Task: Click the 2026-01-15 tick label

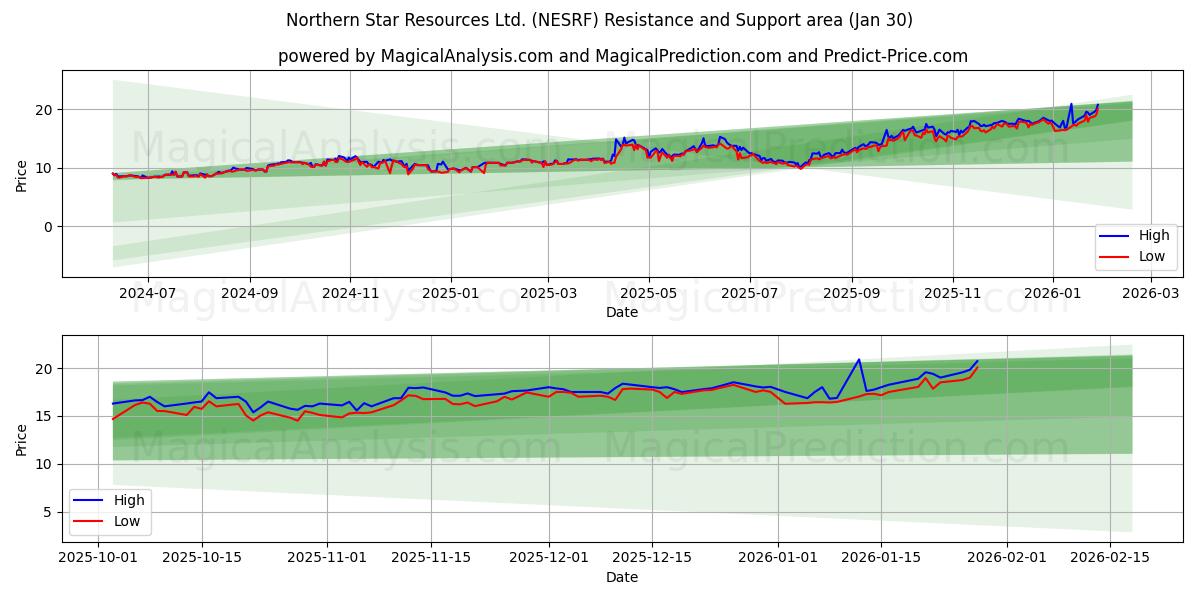Action: pos(881,558)
